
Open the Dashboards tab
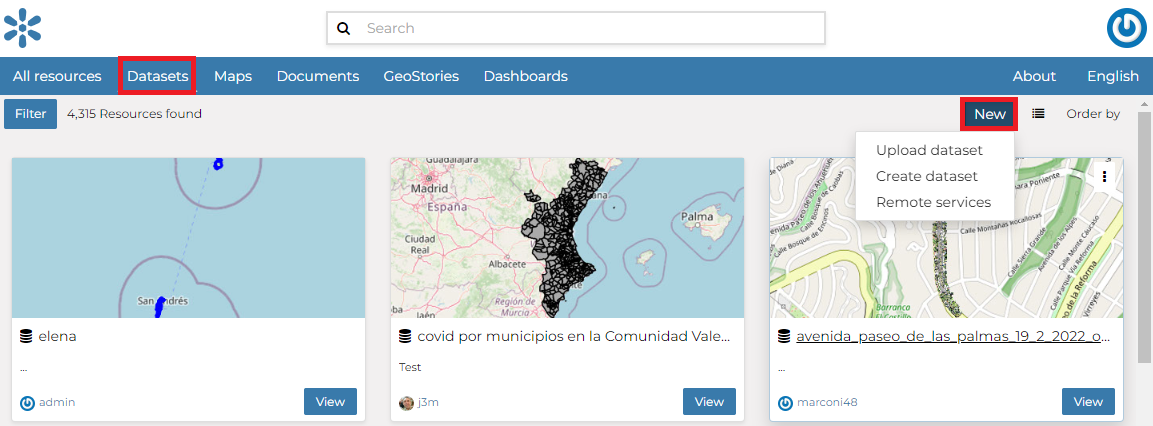(x=526, y=77)
